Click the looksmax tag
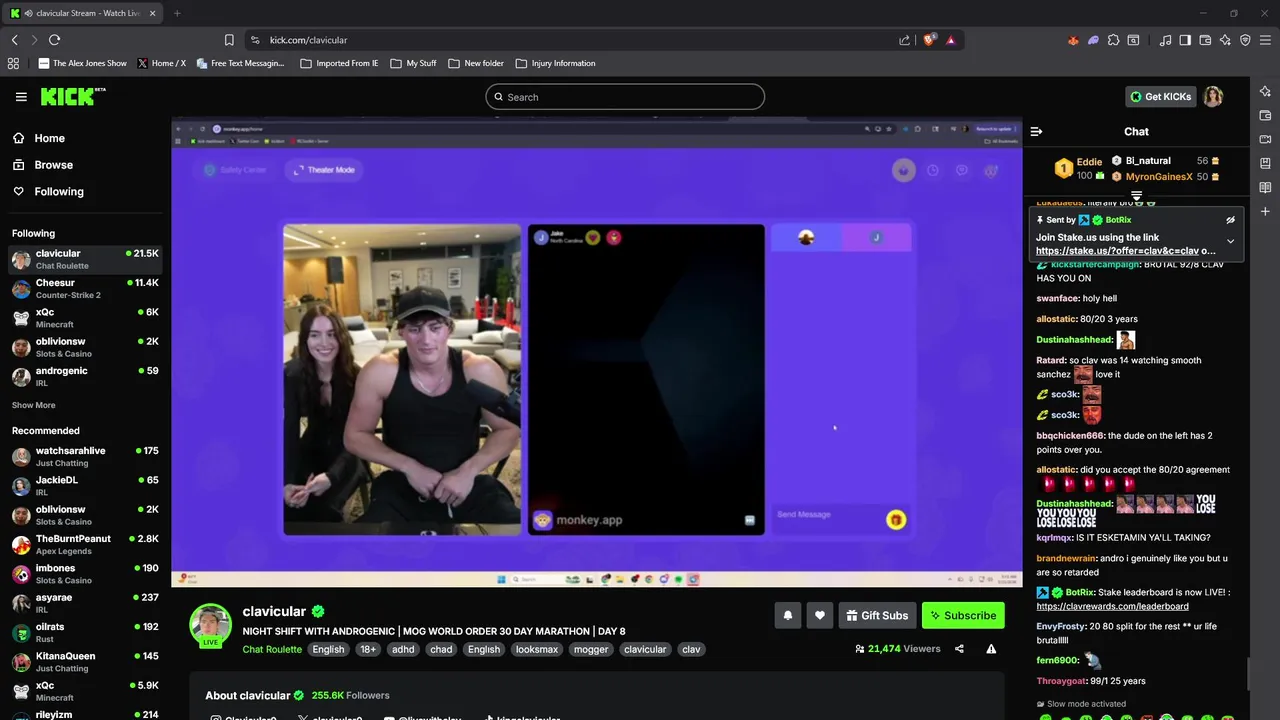 point(537,649)
